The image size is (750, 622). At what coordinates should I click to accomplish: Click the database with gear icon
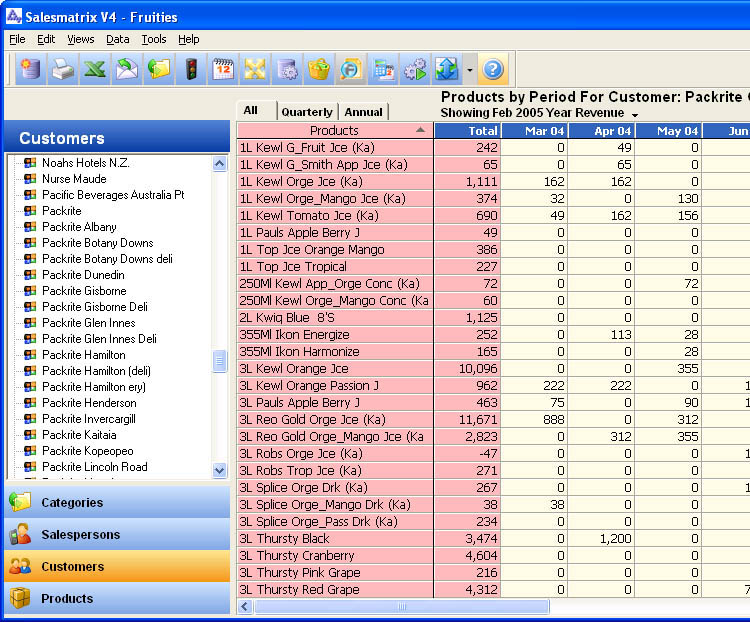pyautogui.click(x=287, y=69)
